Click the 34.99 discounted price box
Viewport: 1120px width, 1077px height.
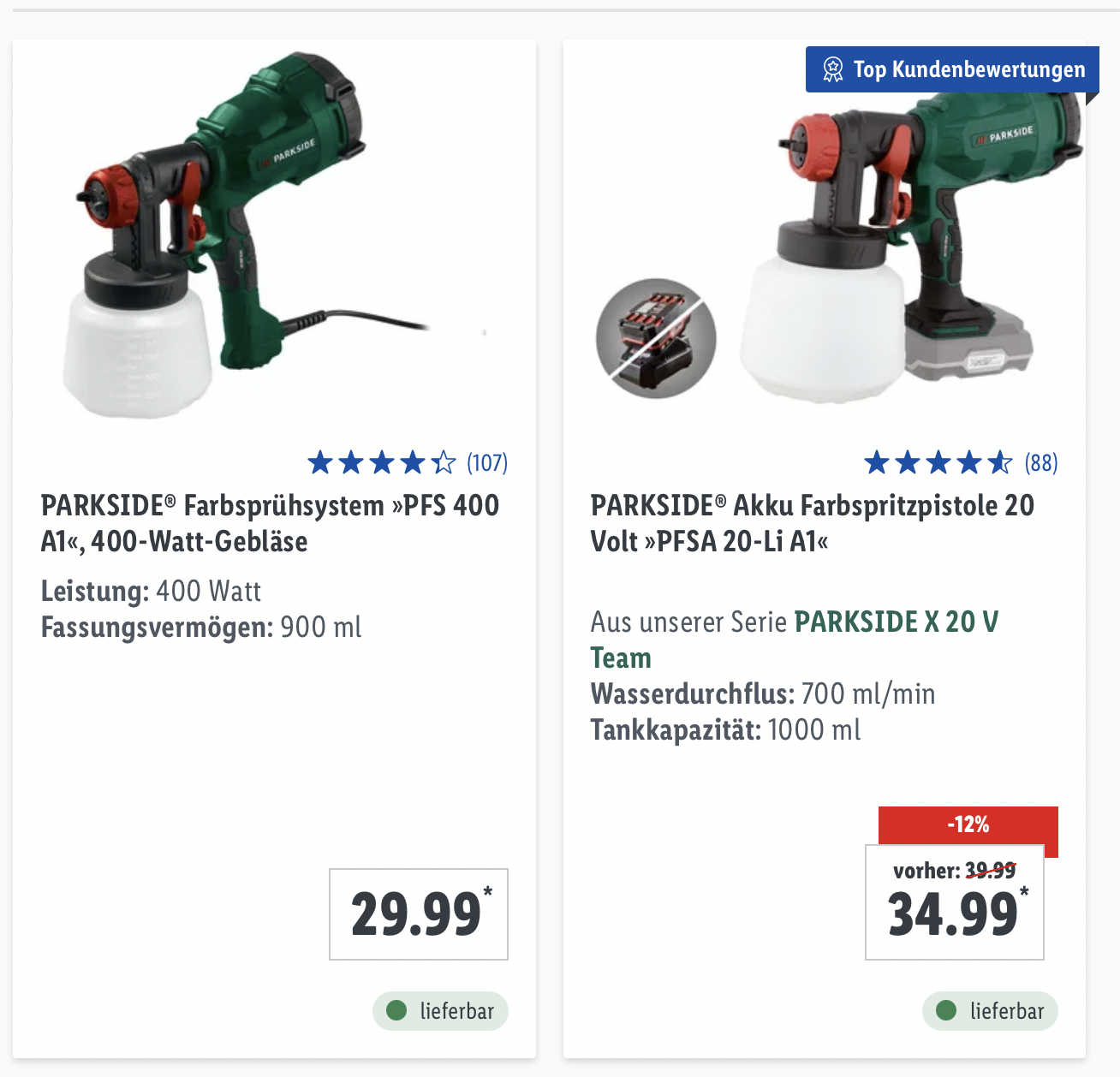(x=955, y=902)
